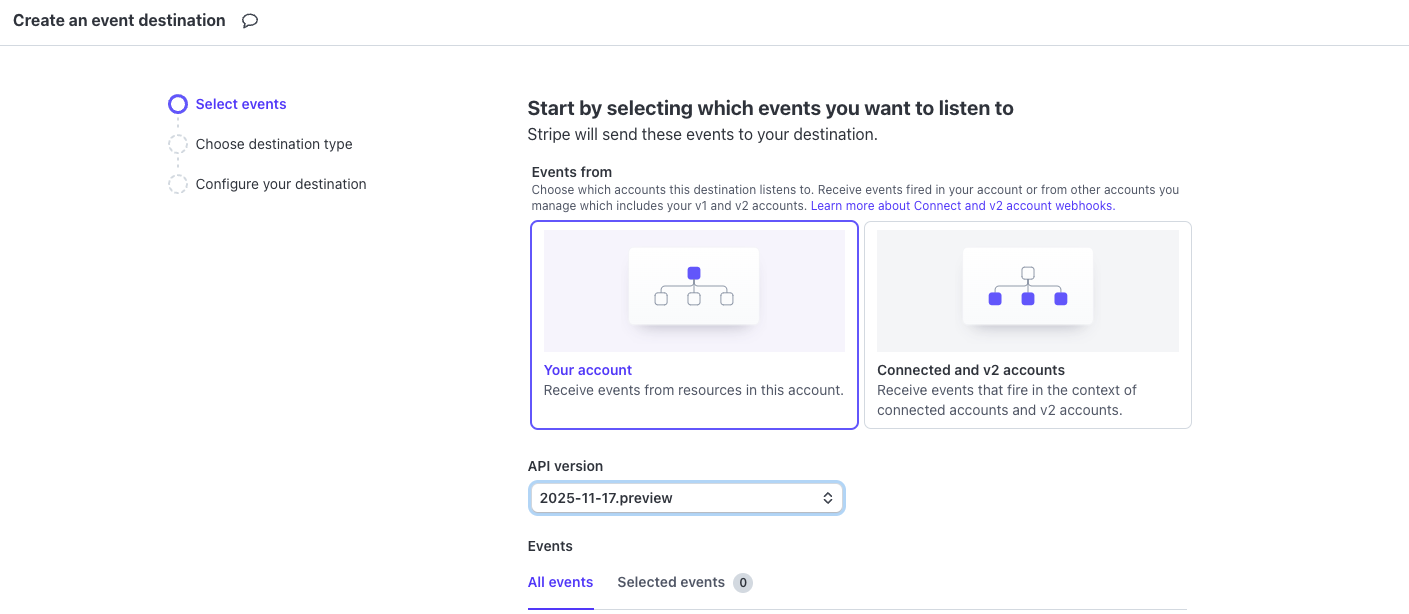Select the Connected and v2 accounts option card

[1027, 325]
